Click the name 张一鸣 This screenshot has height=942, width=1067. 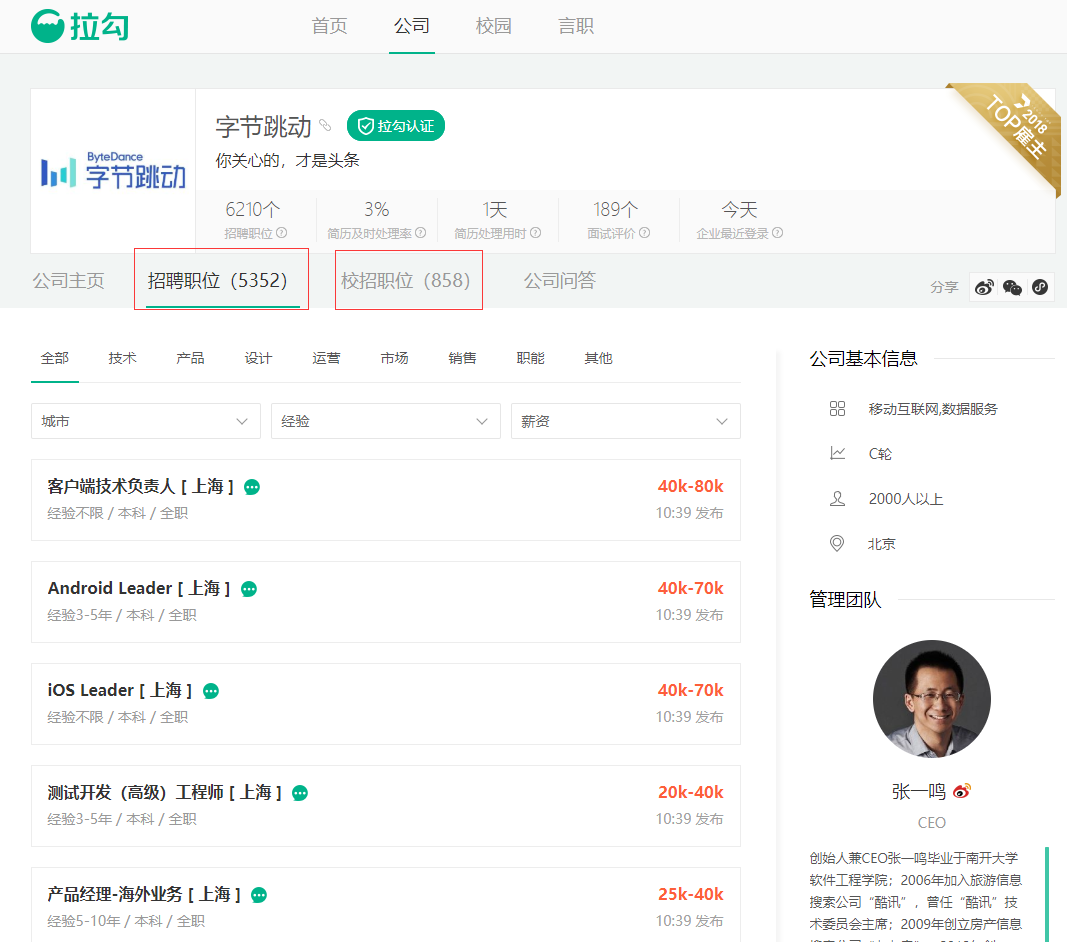coord(919,792)
